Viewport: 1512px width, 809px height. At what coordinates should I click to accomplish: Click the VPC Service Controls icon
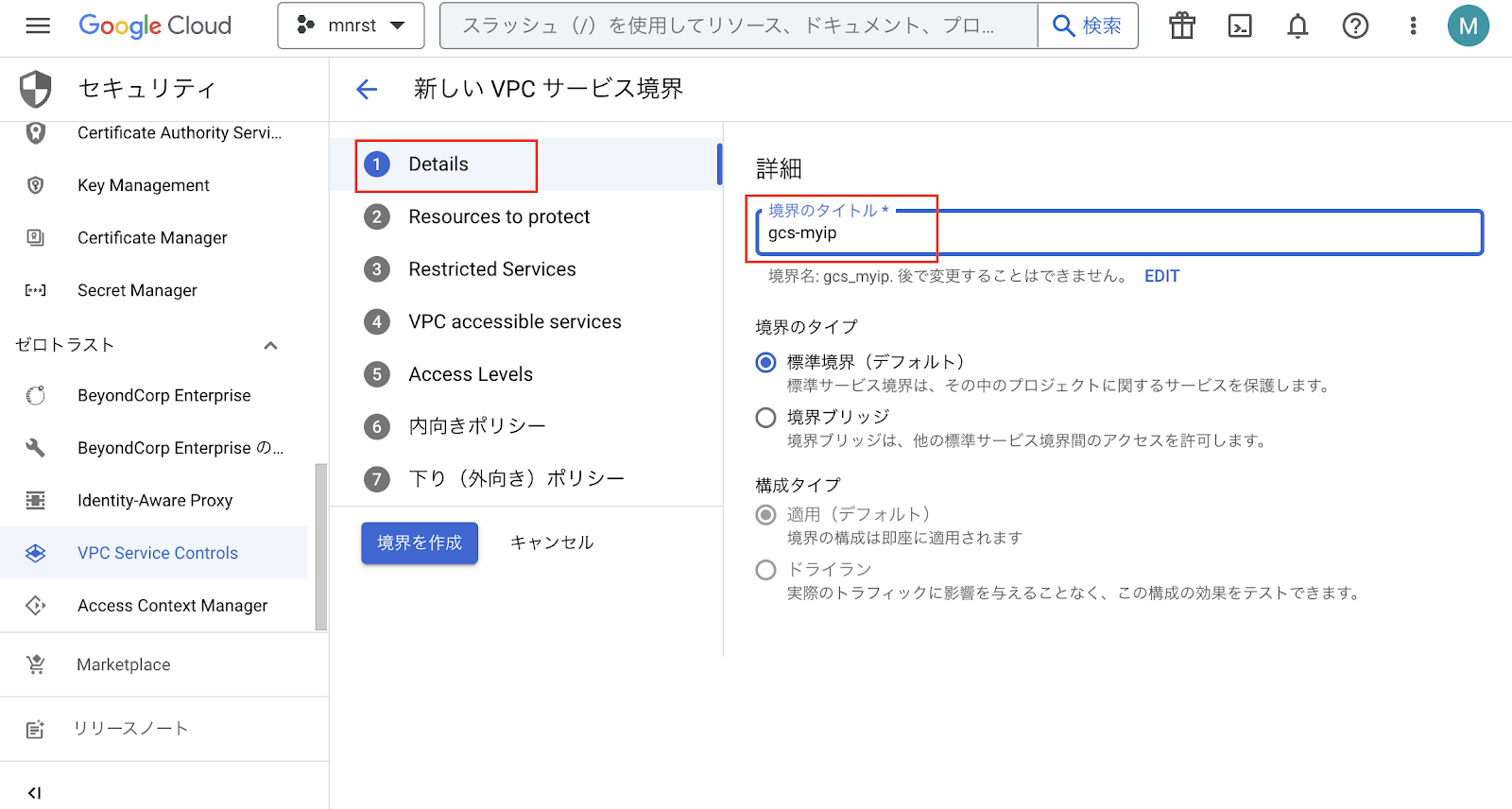click(36, 553)
